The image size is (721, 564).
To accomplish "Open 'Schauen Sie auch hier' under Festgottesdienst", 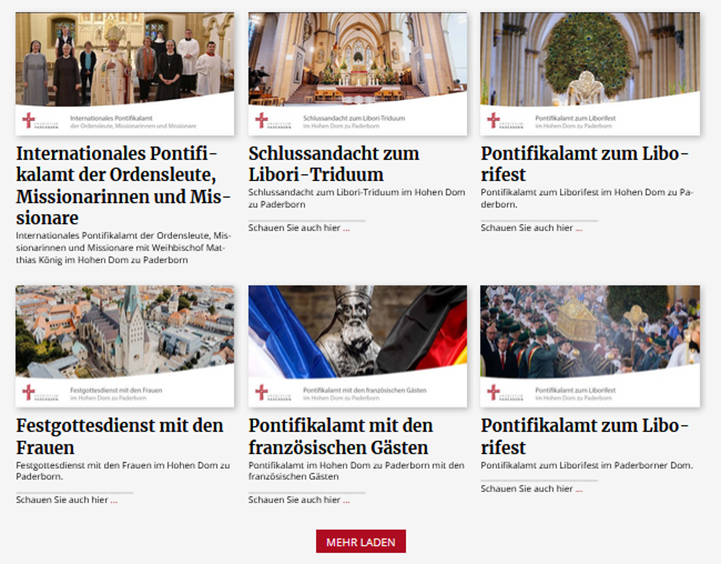I will click(67, 500).
